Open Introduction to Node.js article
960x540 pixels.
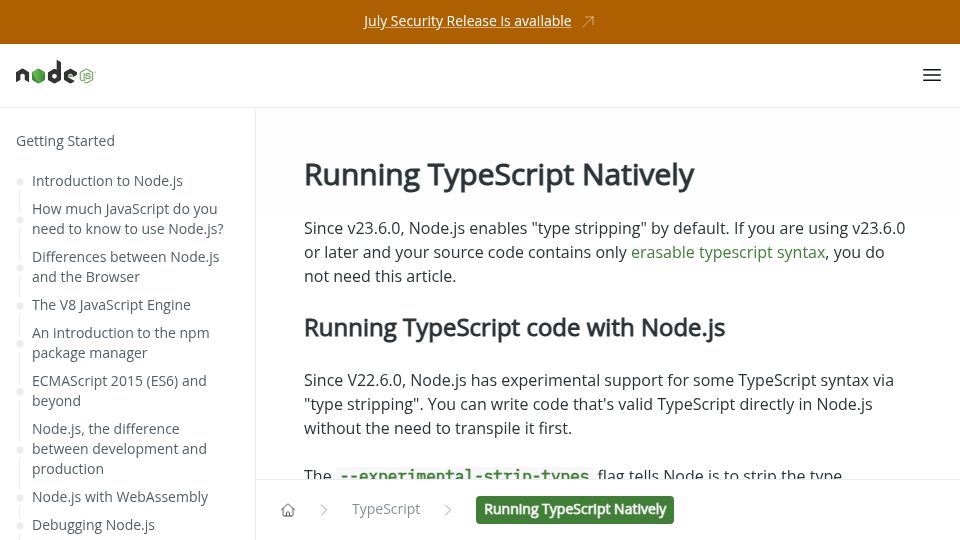pos(107,181)
